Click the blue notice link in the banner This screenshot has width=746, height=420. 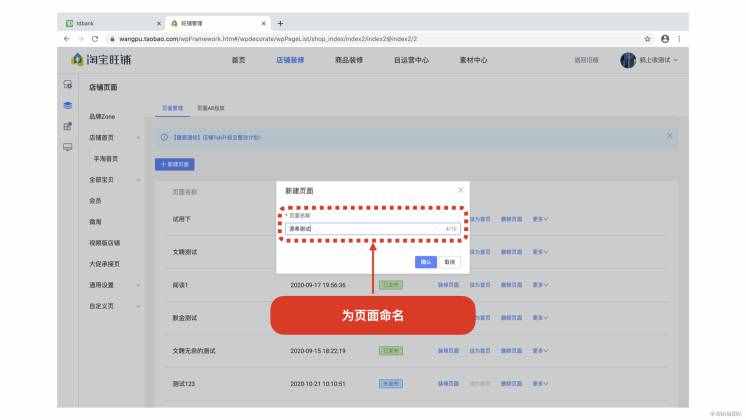[x=217, y=137]
